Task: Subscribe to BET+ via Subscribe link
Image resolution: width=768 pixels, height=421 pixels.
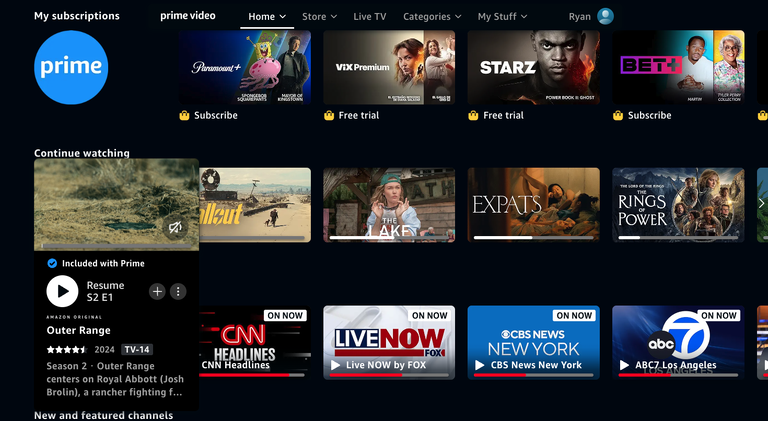Action: pos(649,116)
